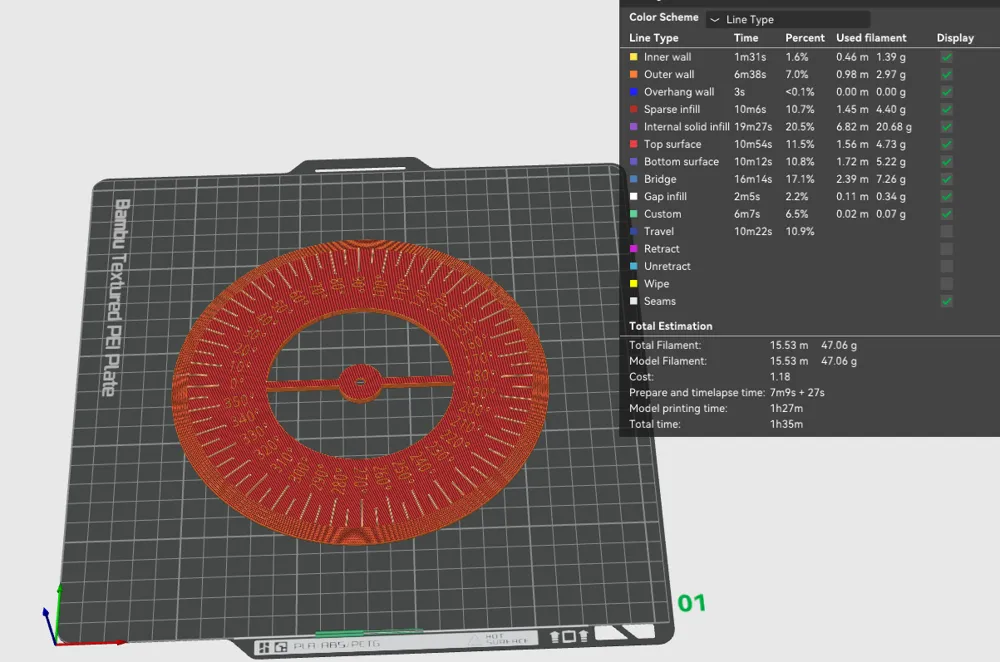Enable Retract display checkbox

pos(946,249)
